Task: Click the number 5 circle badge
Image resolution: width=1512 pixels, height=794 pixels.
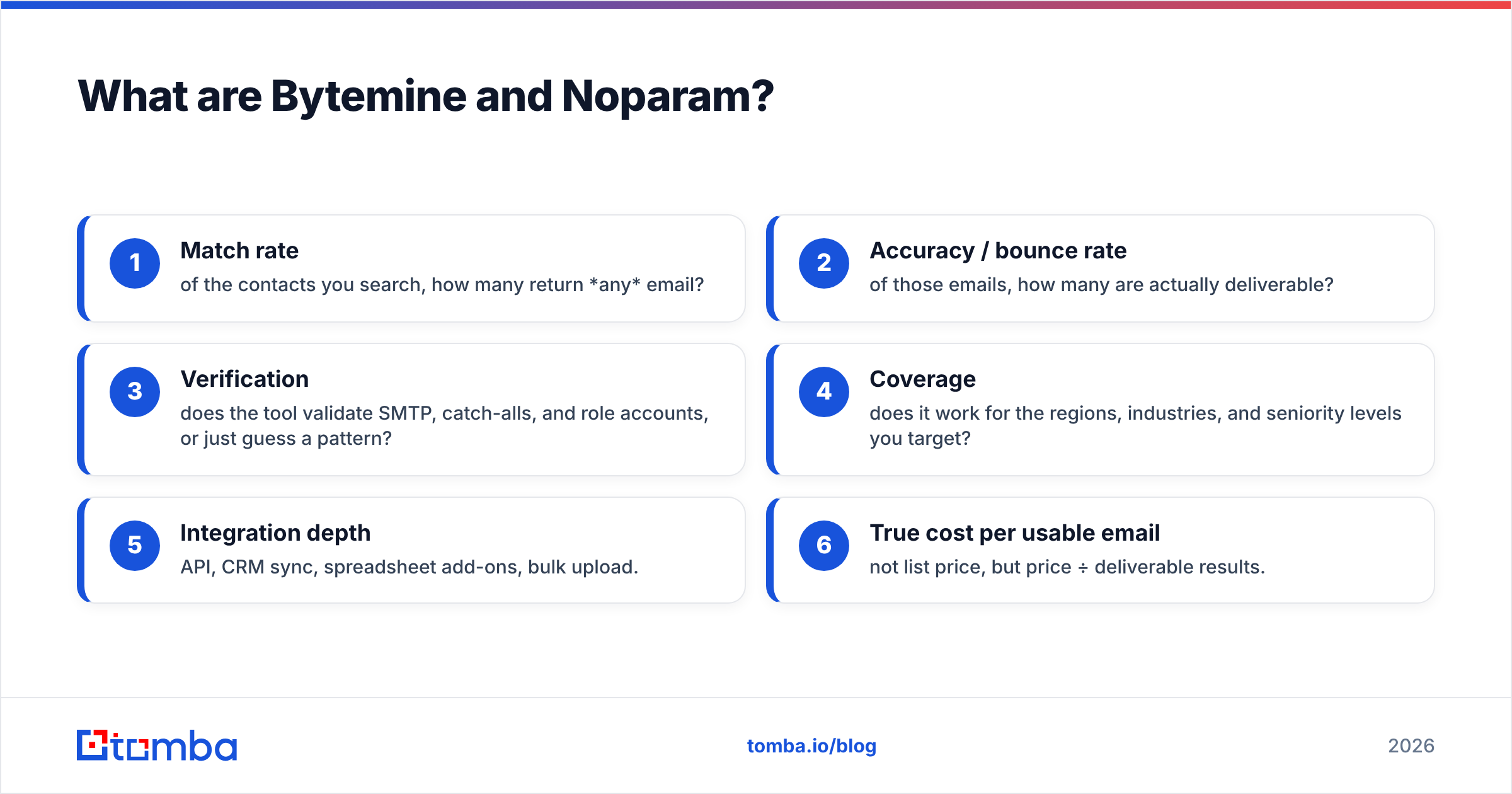Action: click(x=135, y=546)
